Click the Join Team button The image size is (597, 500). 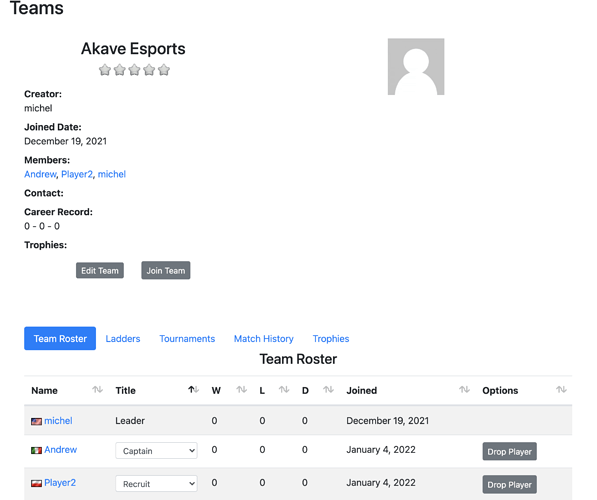166,270
